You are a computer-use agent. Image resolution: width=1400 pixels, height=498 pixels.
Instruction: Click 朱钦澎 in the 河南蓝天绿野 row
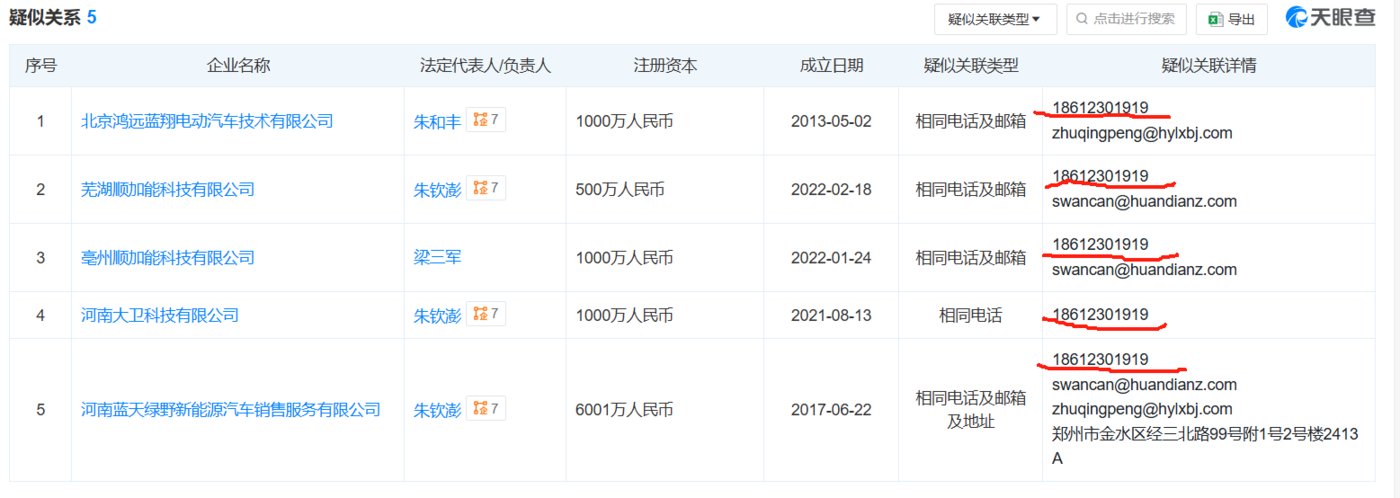point(437,409)
